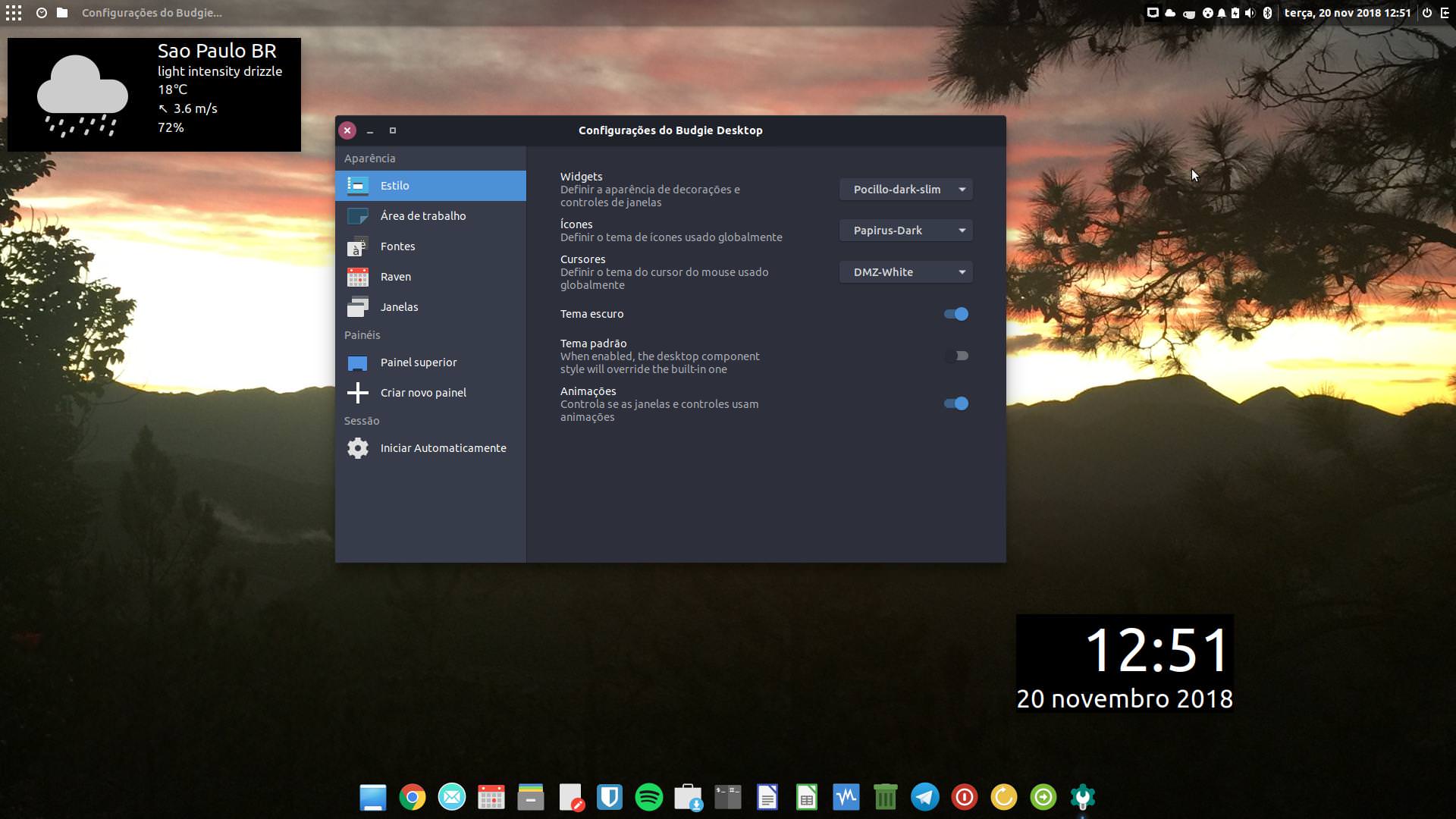Open the Cursores dropdown DMZ-White

click(905, 272)
